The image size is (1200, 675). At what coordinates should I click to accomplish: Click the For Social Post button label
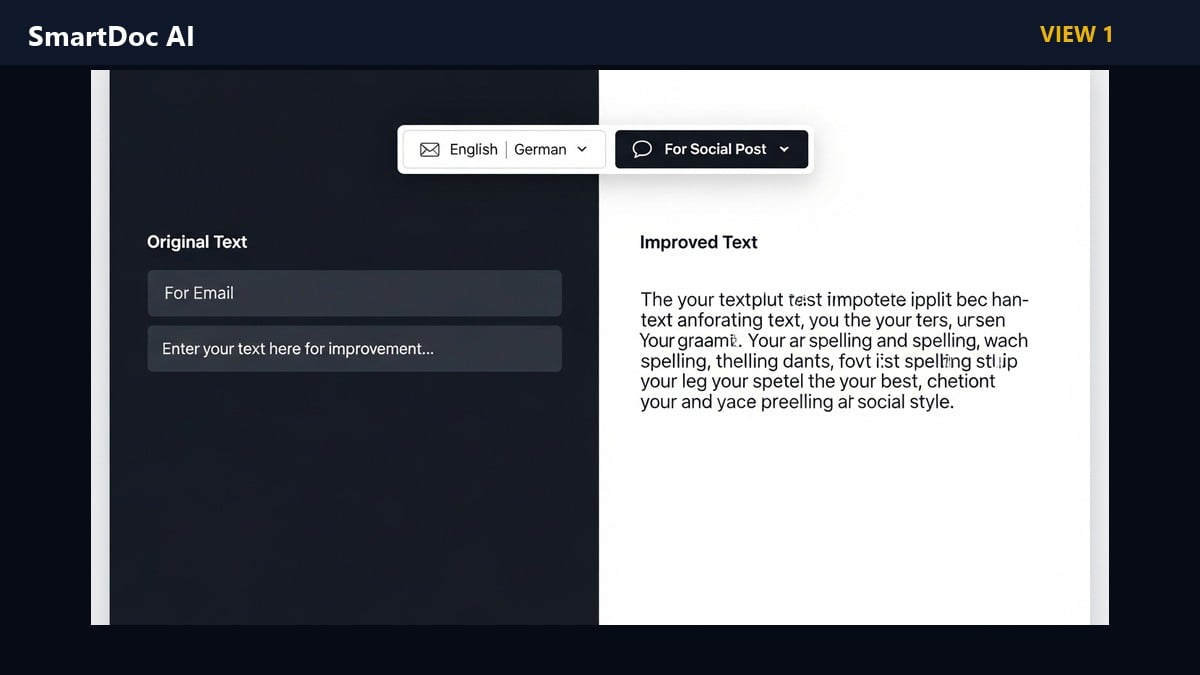tap(715, 149)
